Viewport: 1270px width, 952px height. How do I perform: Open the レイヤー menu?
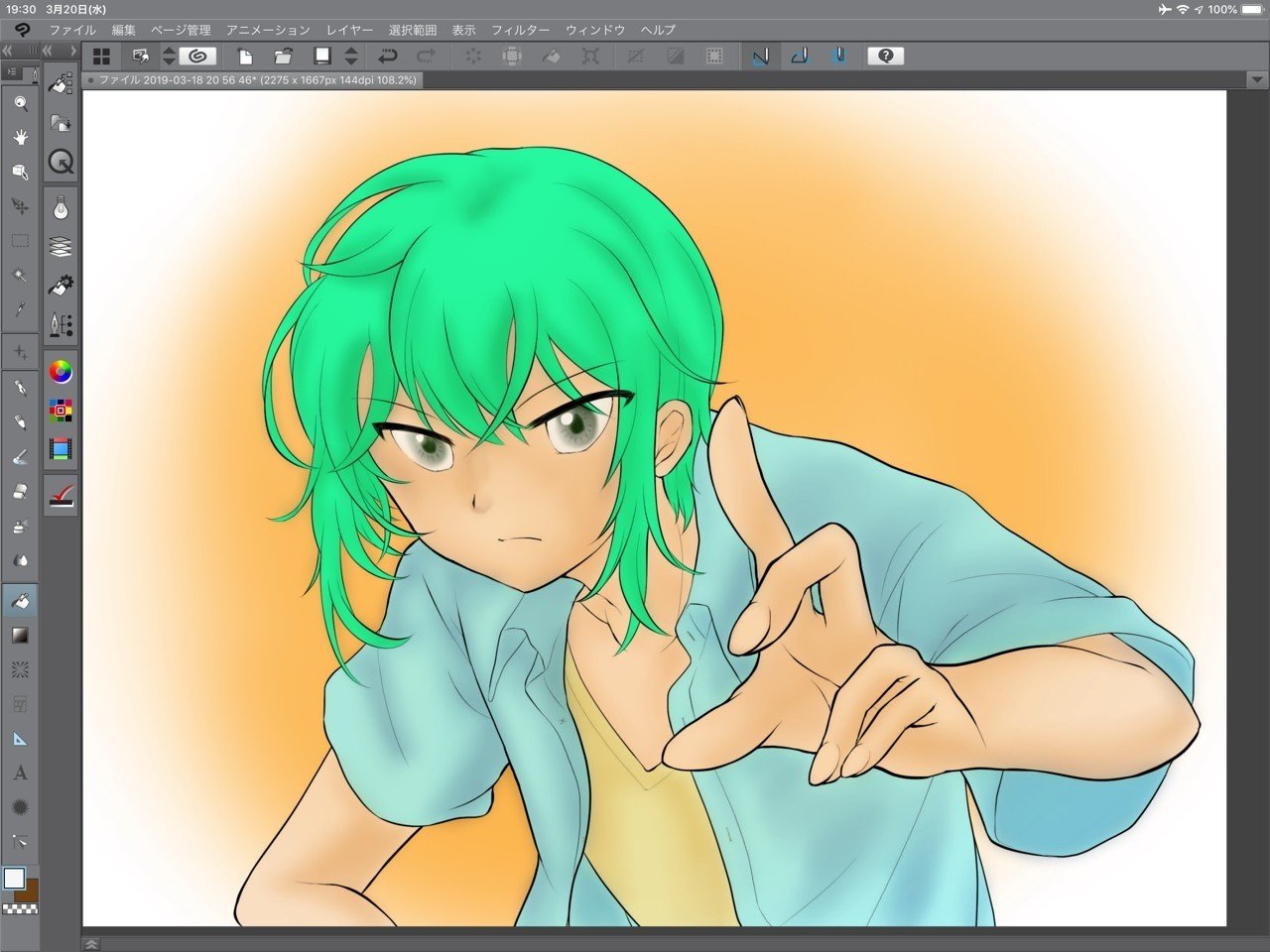click(350, 31)
